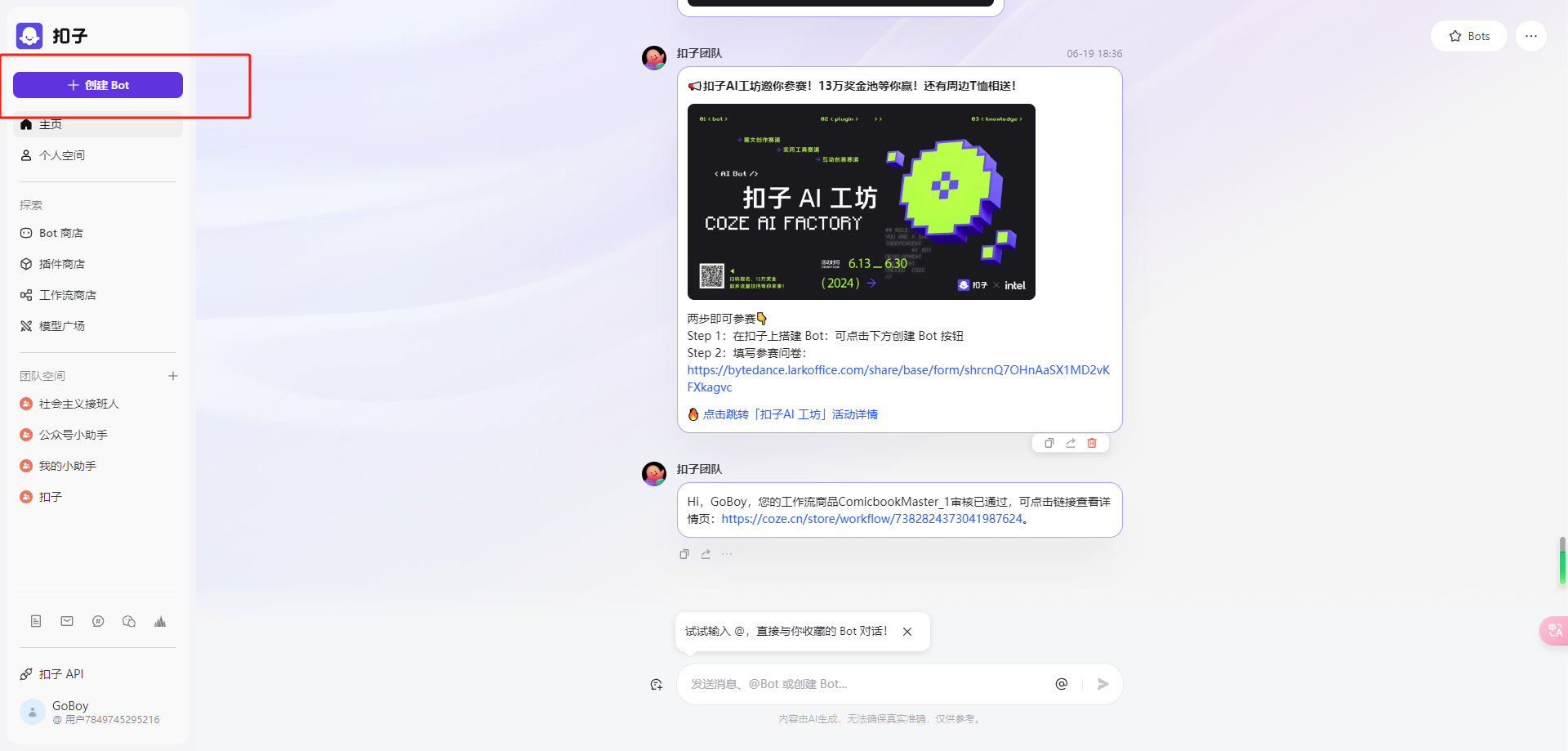Click the hashtag chat bubble icon

point(98,621)
